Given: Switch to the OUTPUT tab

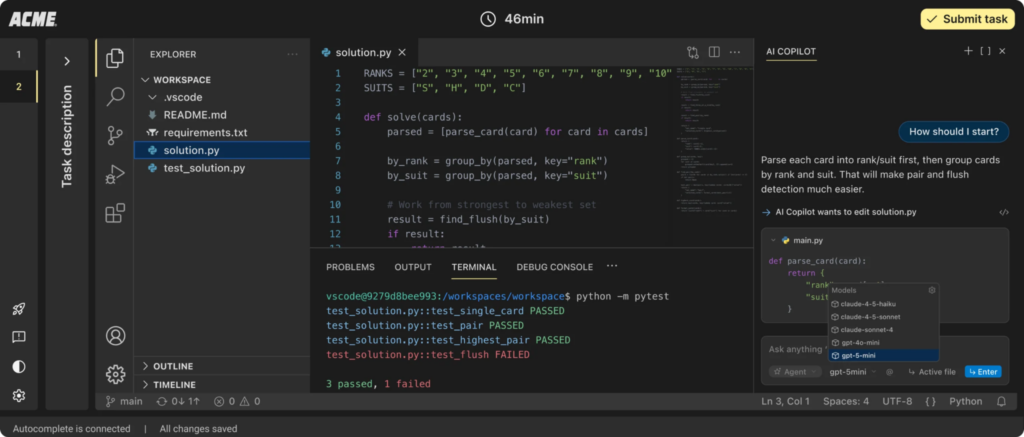Looking at the screenshot, I should pyautogui.click(x=413, y=267).
